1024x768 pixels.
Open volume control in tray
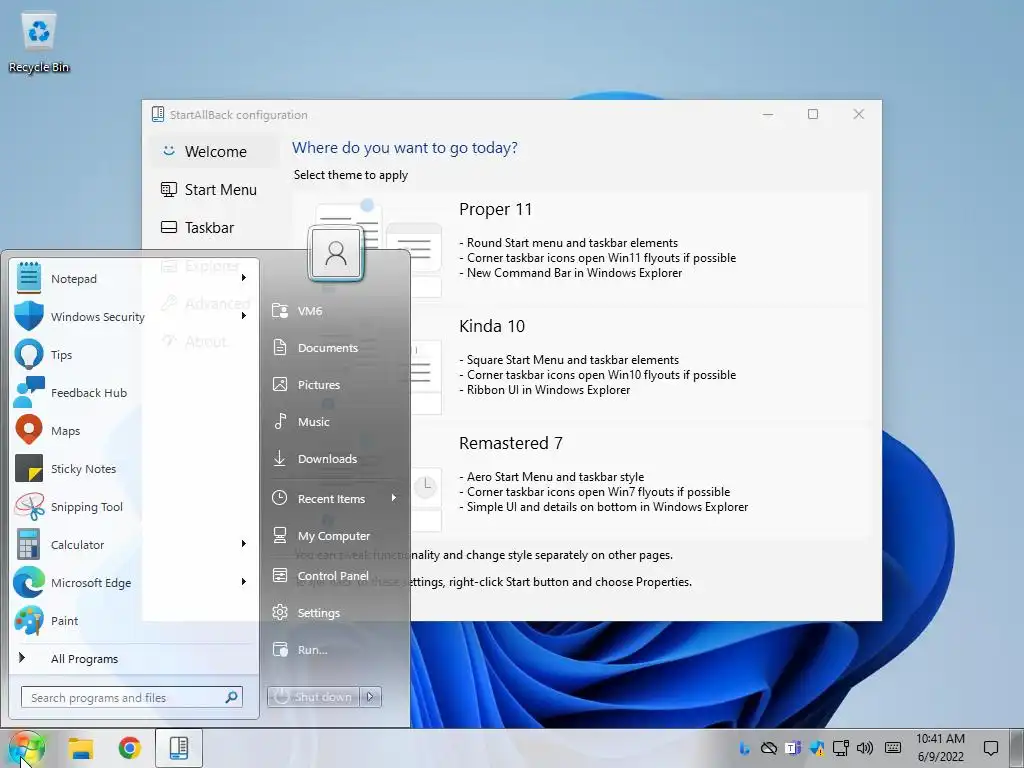pyautogui.click(x=865, y=748)
